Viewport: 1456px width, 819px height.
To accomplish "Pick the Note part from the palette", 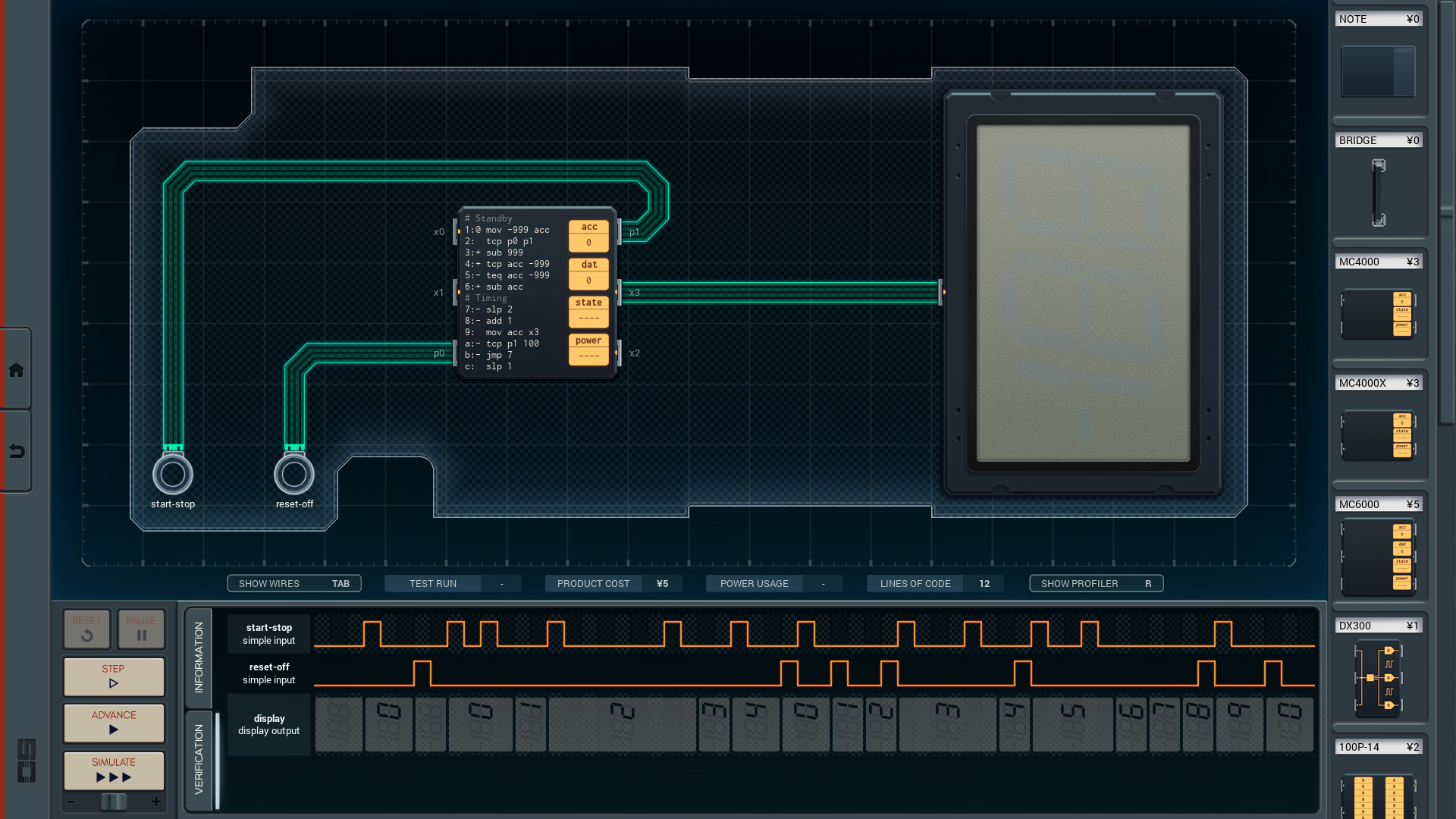I will [x=1378, y=71].
